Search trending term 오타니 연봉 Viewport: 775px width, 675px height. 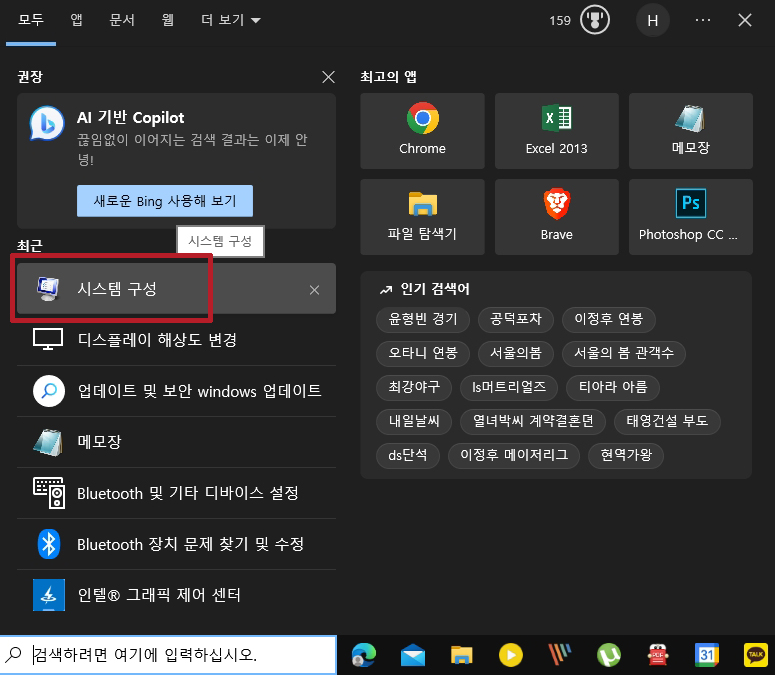tap(423, 353)
